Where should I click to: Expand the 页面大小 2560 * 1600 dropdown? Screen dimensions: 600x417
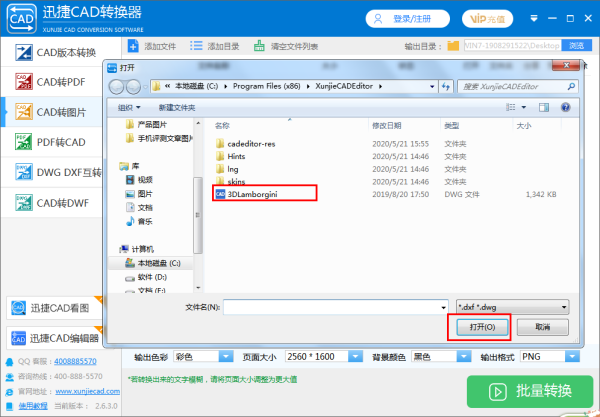pyautogui.click(x=355, y=357)
